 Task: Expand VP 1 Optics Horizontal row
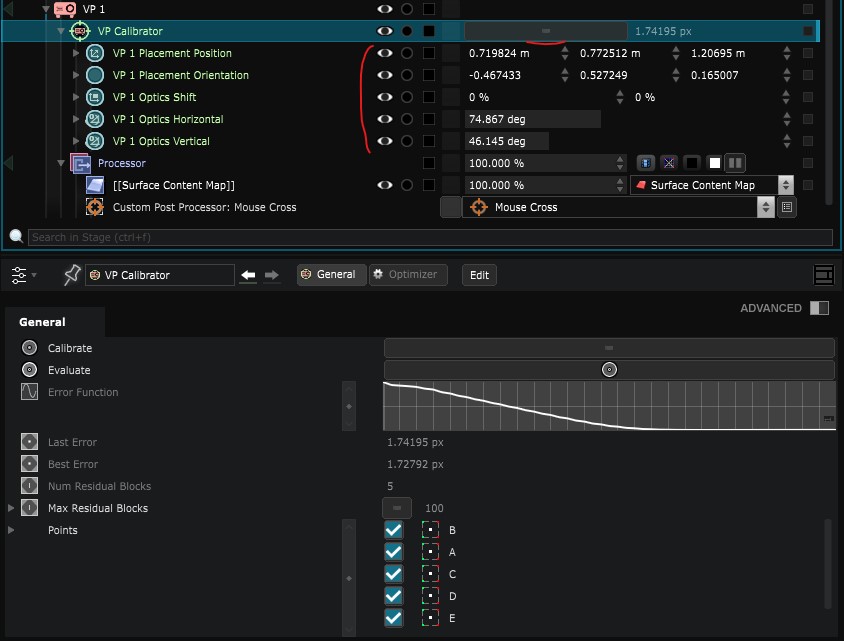coord(76,119)
